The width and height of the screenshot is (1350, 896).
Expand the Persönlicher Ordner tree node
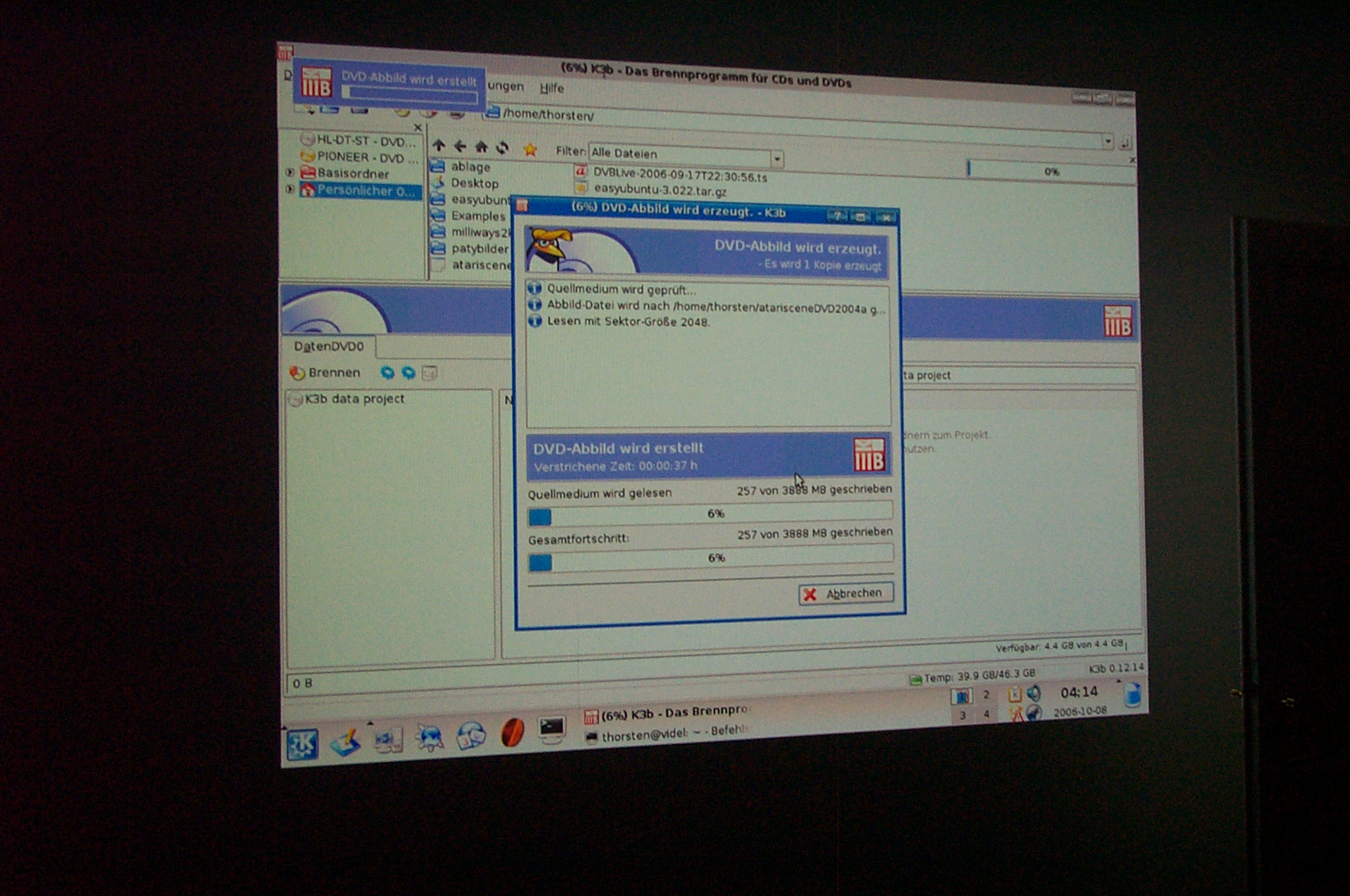(290, 189)
